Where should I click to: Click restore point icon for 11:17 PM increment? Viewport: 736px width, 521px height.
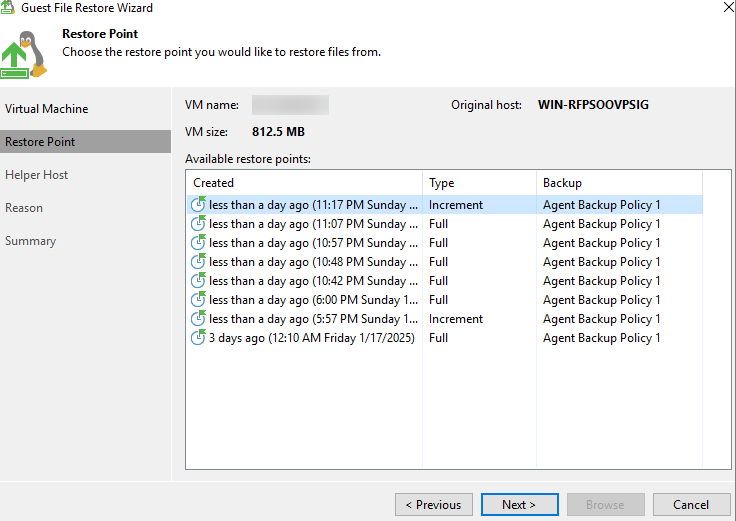click(x=198, y=205)
